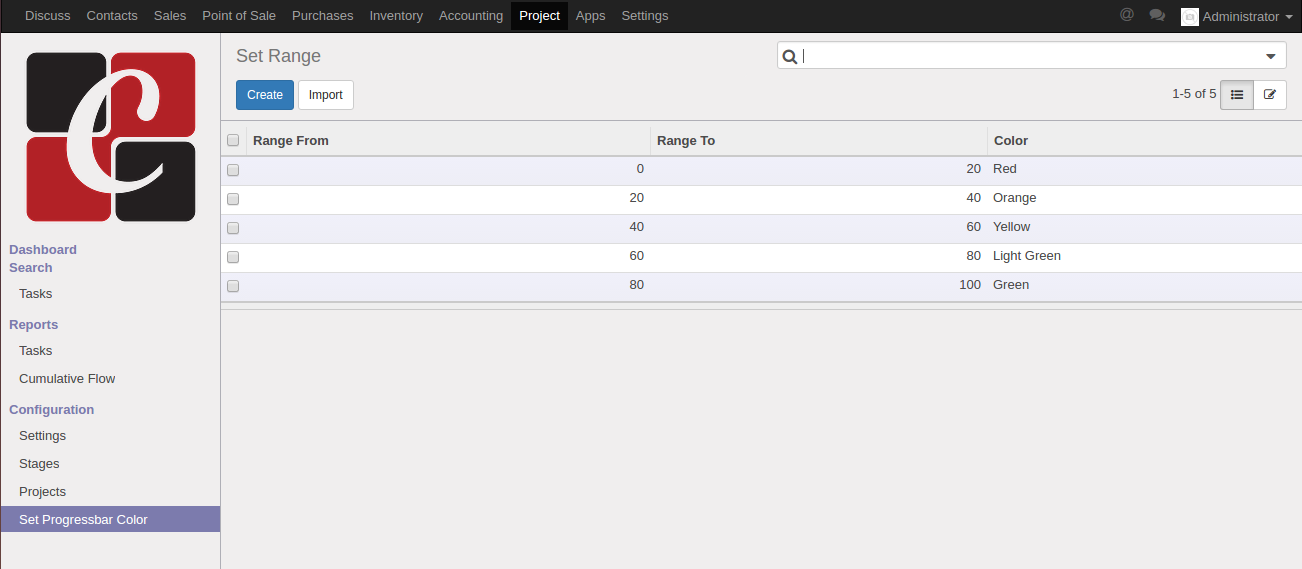Click the Create button
The height and width of the screenshot is (569, 1302).
(265, 95)
